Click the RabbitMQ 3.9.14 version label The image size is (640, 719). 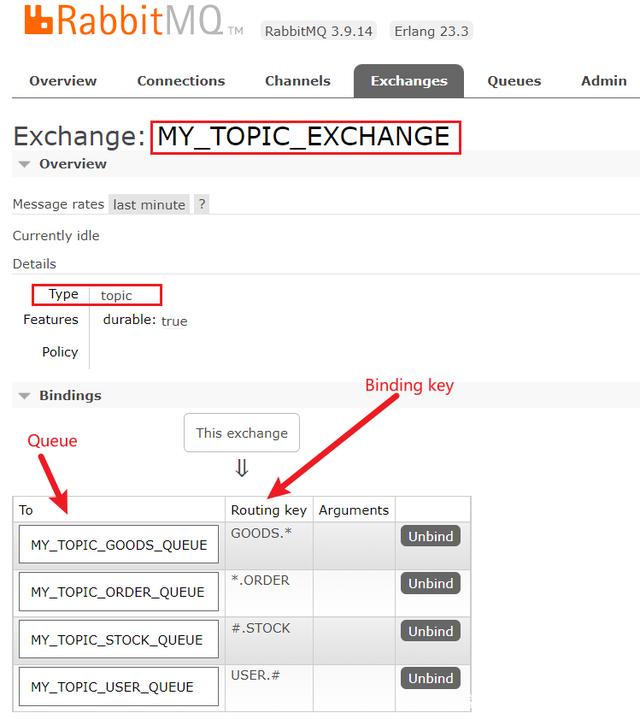pos(319,31)
